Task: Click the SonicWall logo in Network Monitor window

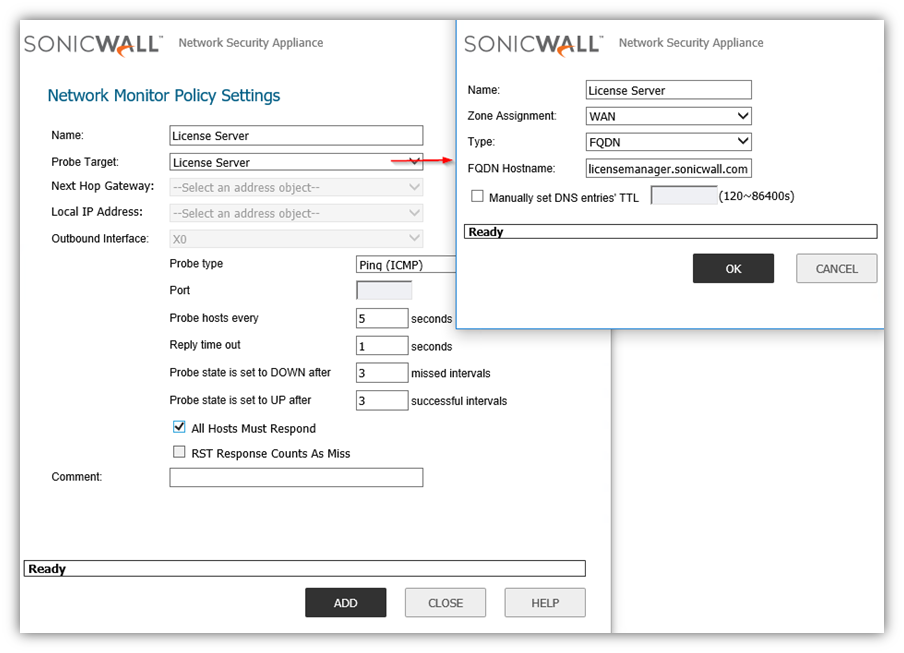Action: (x=93, y=45)
